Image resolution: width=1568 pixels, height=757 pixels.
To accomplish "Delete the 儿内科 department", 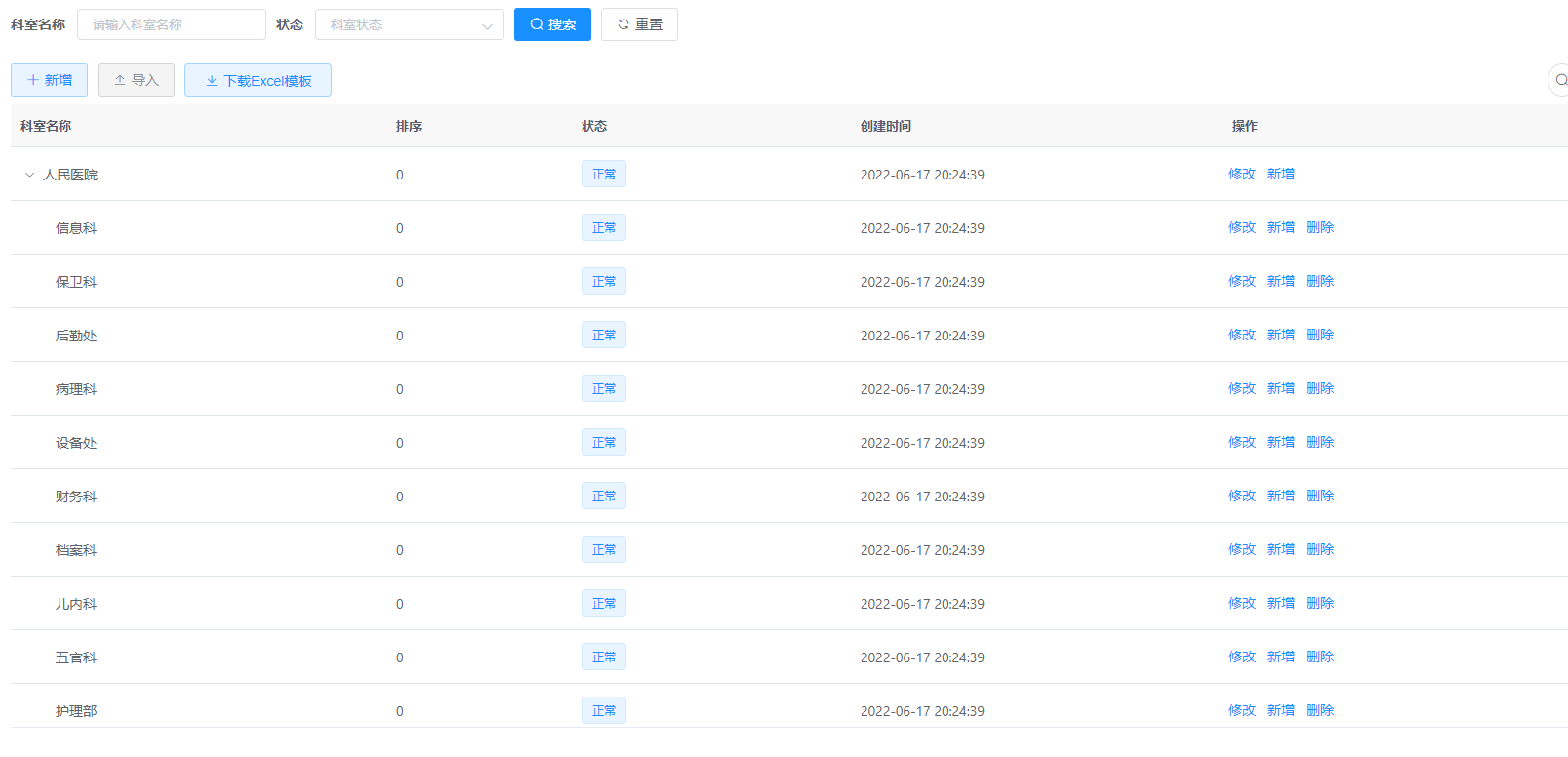I will point(1320,603).
